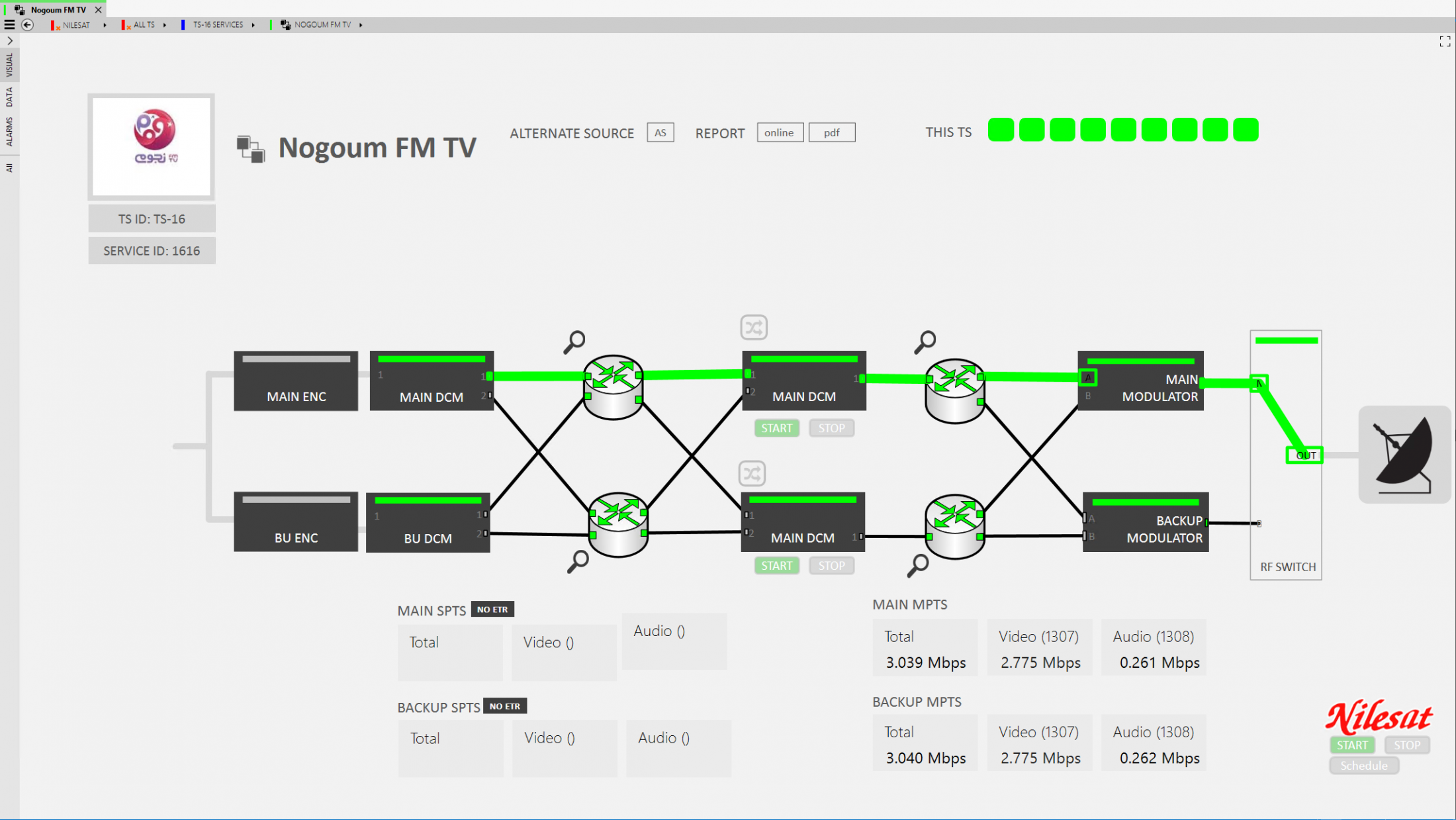Open the MAIN ENC block
1456x820 pixels.
296,381
